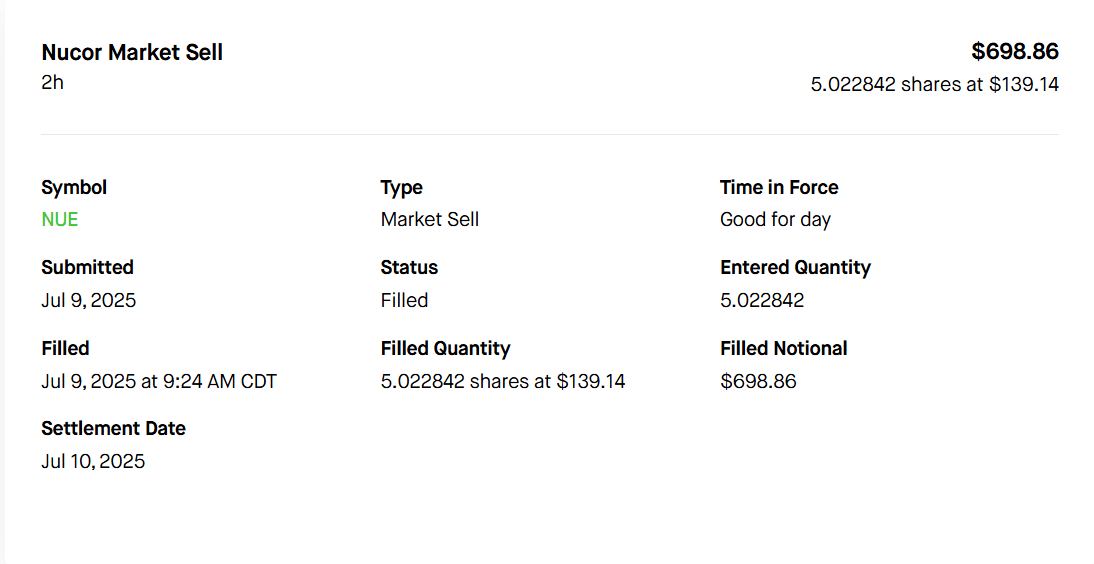This screenshot has height=564, width=1094.
Task: Select the value under Filled Quantity
Action: [x=503, y=381]
